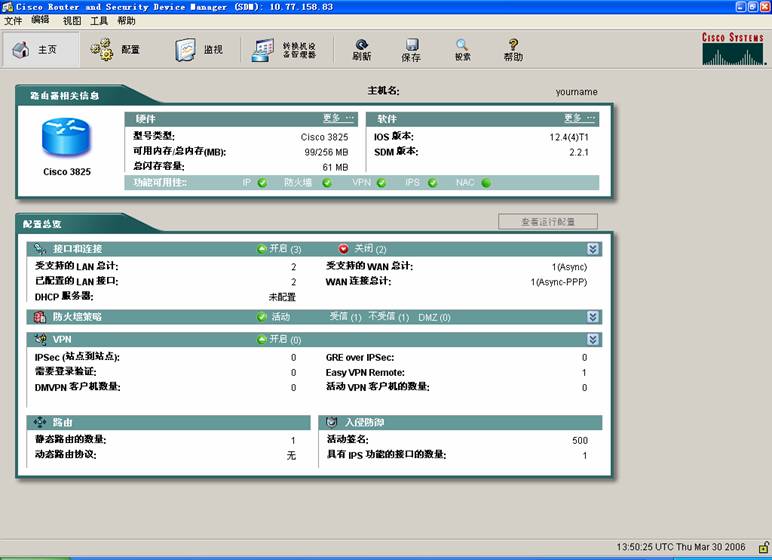The height and width of the screenshot is (560, 772).
Task: Click the IPS feature green check icon
Action: (432, 183)
